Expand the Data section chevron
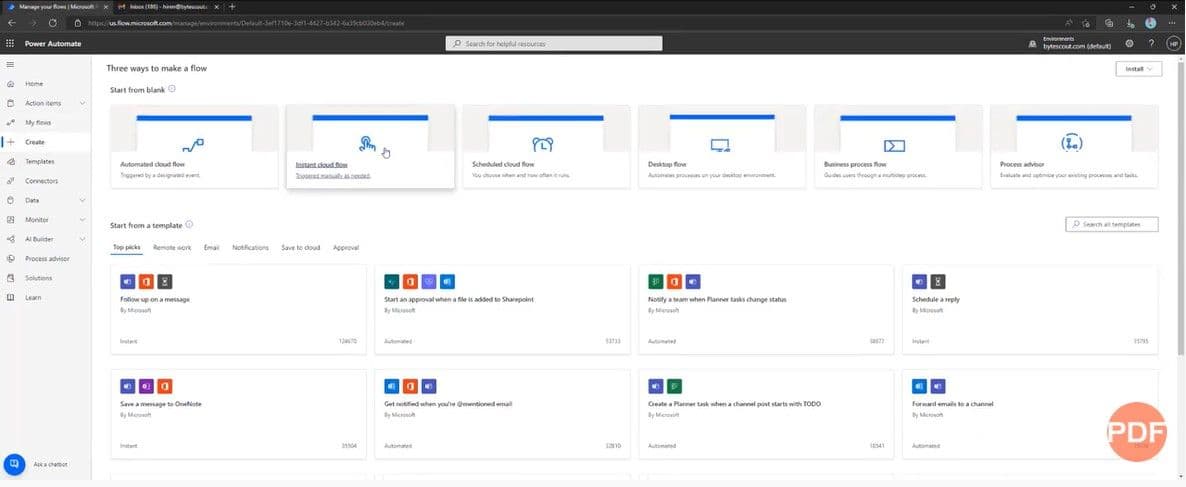1186x487 pixels. [83, 200]
